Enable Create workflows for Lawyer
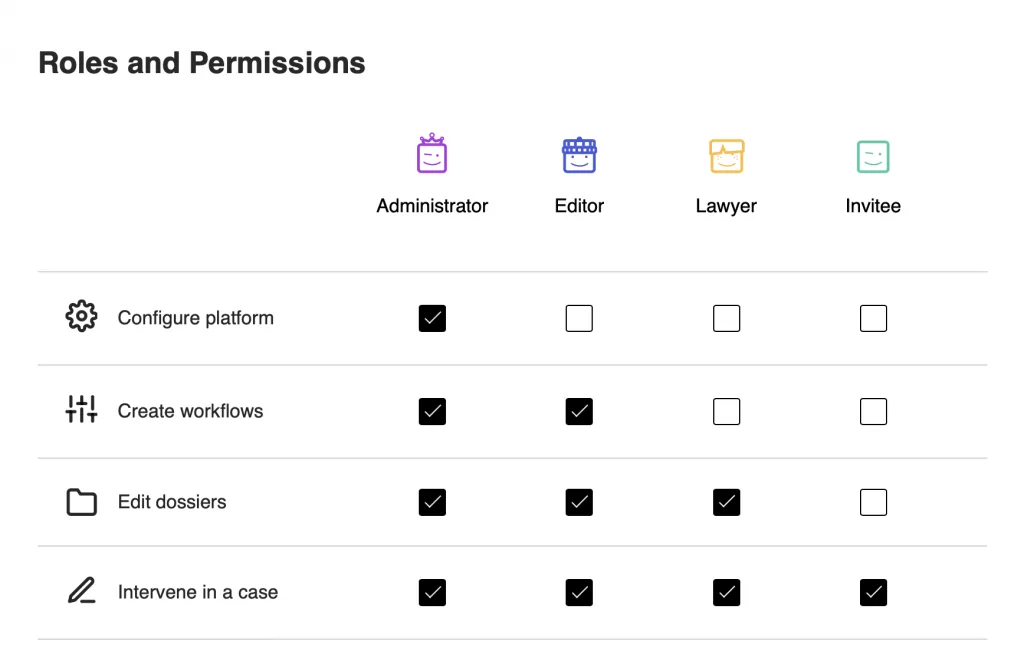 click(726, 412)
